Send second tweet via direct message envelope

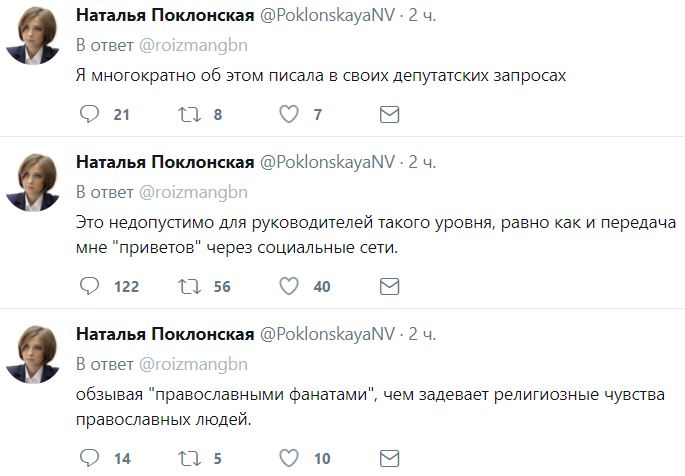coord(390,287)
